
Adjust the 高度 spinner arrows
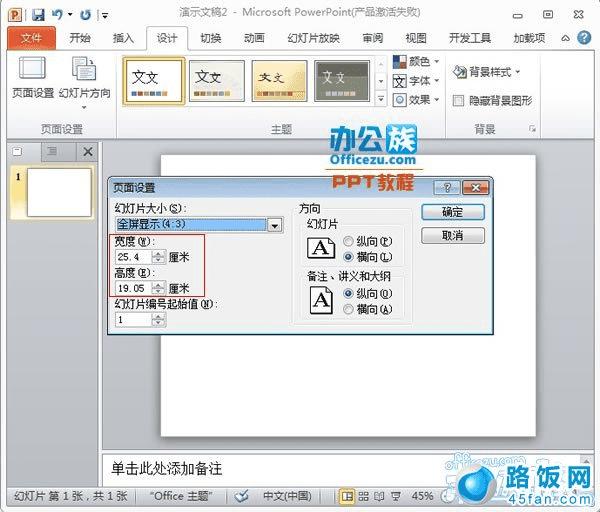point(158,288)
